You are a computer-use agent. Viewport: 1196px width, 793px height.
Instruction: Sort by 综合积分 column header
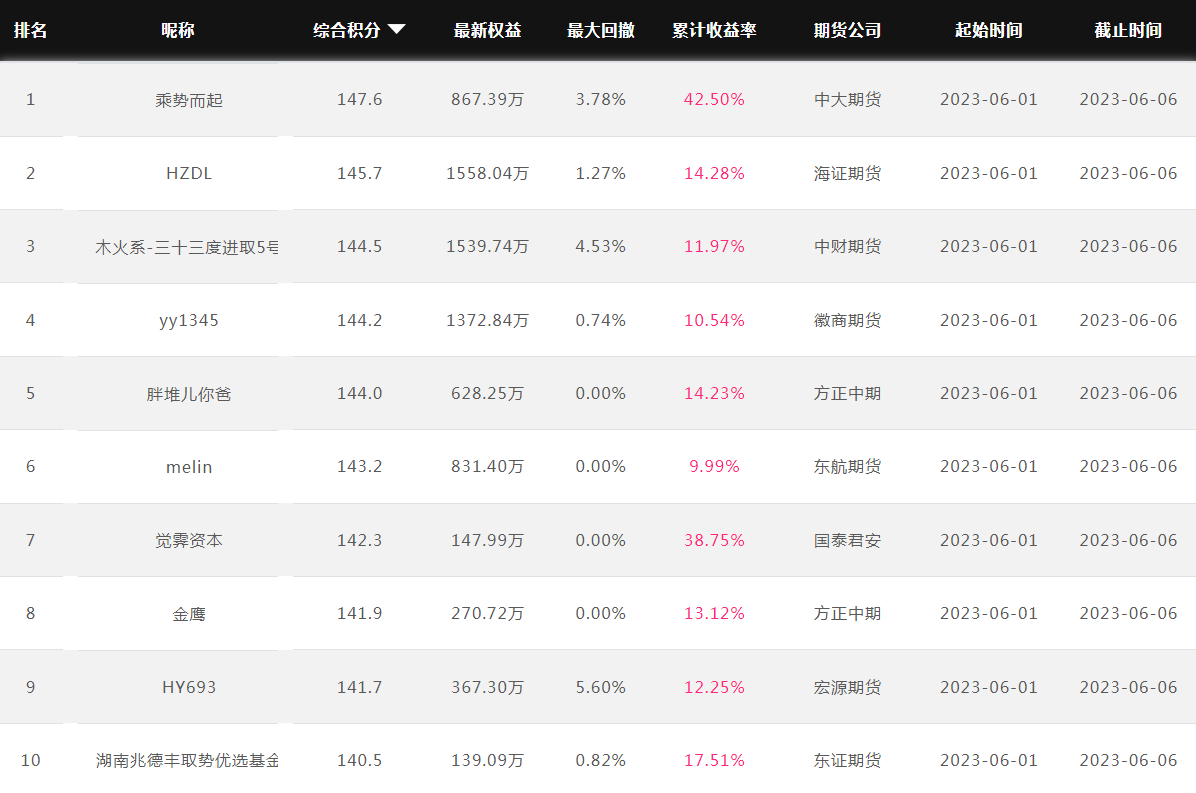(346, 30)
